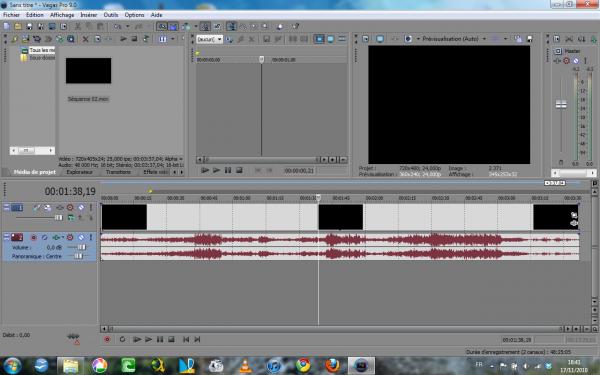Click the arrow to show more docked tabs
This screenshot has width=600, height=375.
click(181, 172)
